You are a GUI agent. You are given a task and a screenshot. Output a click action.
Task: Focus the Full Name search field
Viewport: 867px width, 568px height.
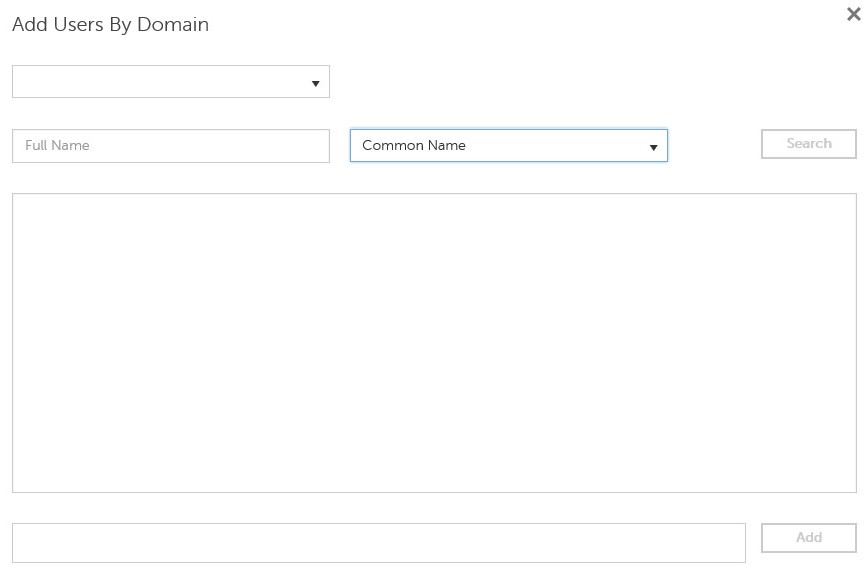170,146
